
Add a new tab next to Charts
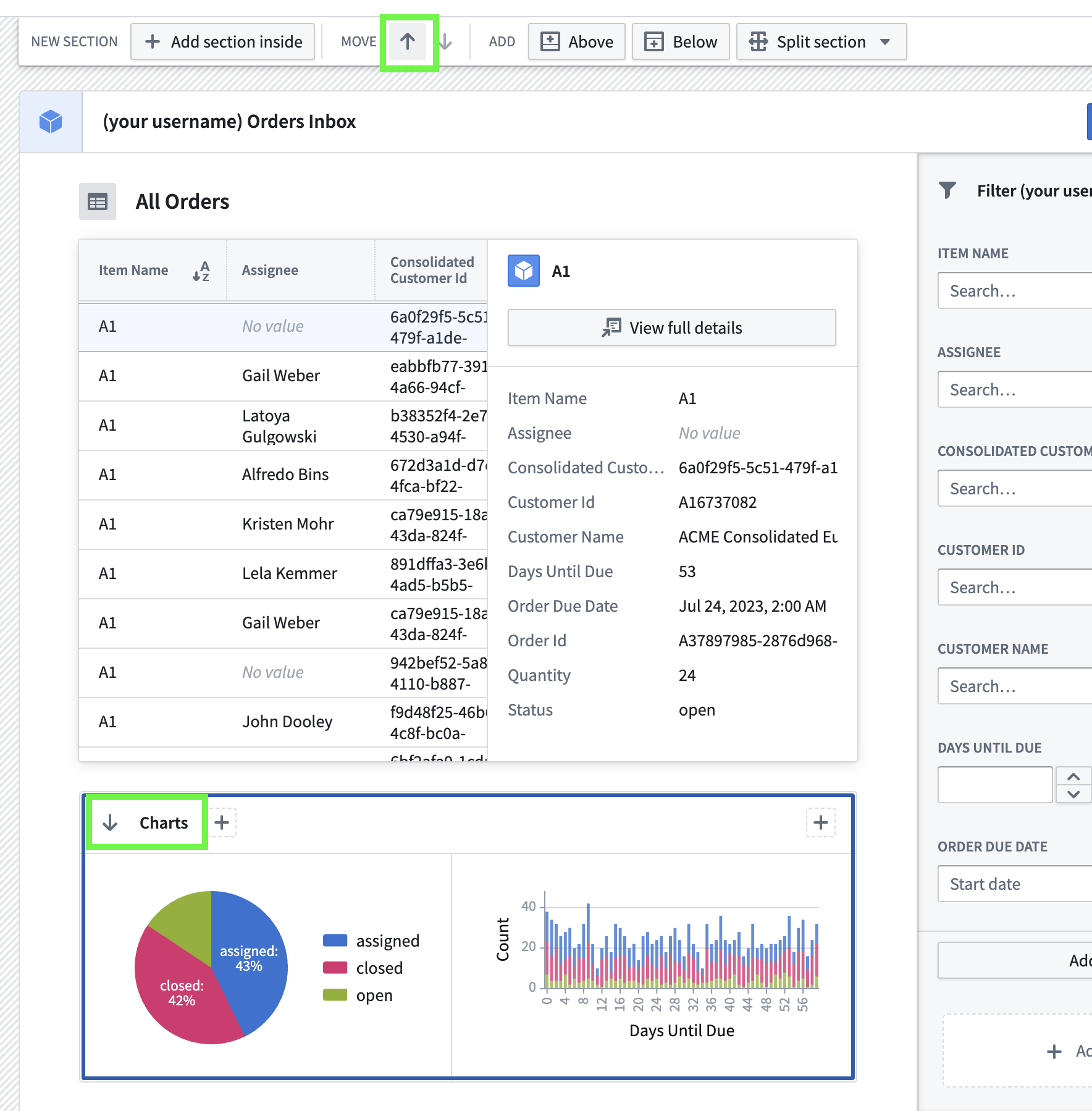pyautogui.click(x=222, y=822)
